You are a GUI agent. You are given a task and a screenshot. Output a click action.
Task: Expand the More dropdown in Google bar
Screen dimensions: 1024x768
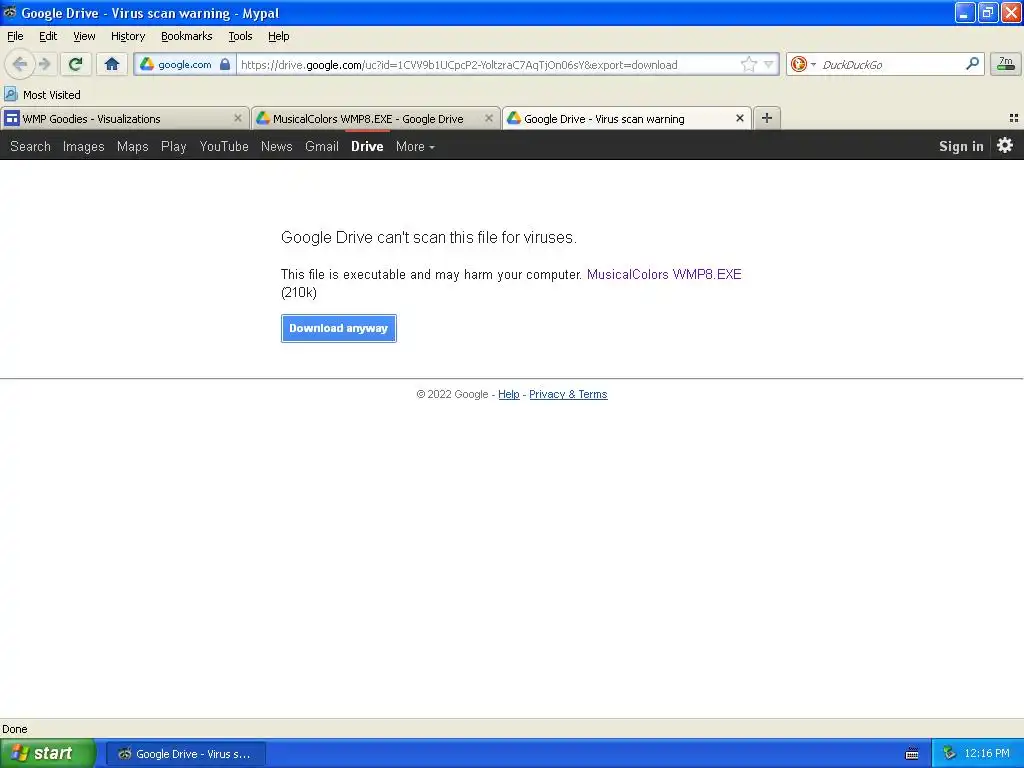coord(415,146)
